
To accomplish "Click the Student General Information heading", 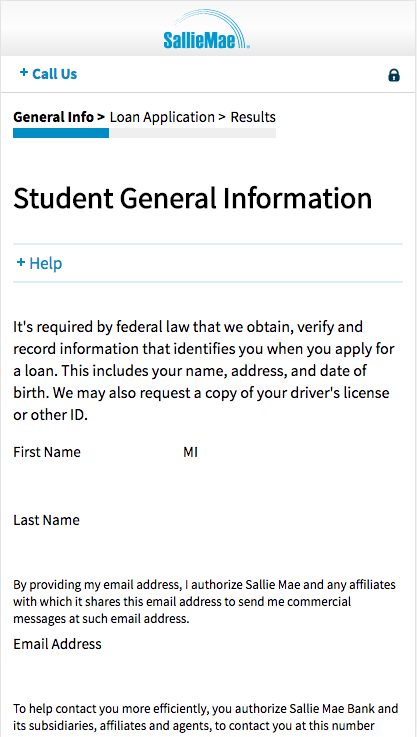I will click(193, 198).
